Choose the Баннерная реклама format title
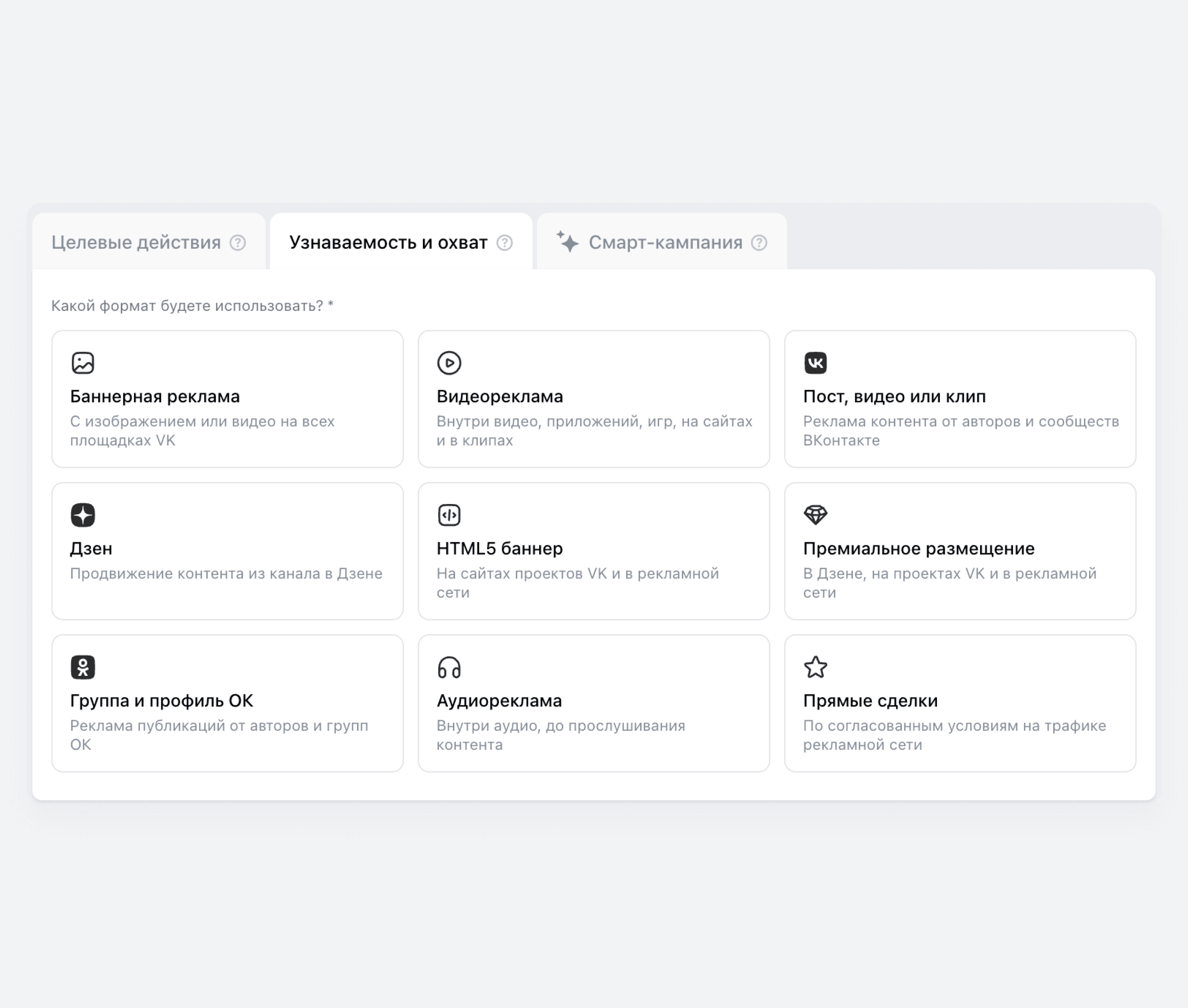This screenshot has width=1188, height=1008. [155, 396]
